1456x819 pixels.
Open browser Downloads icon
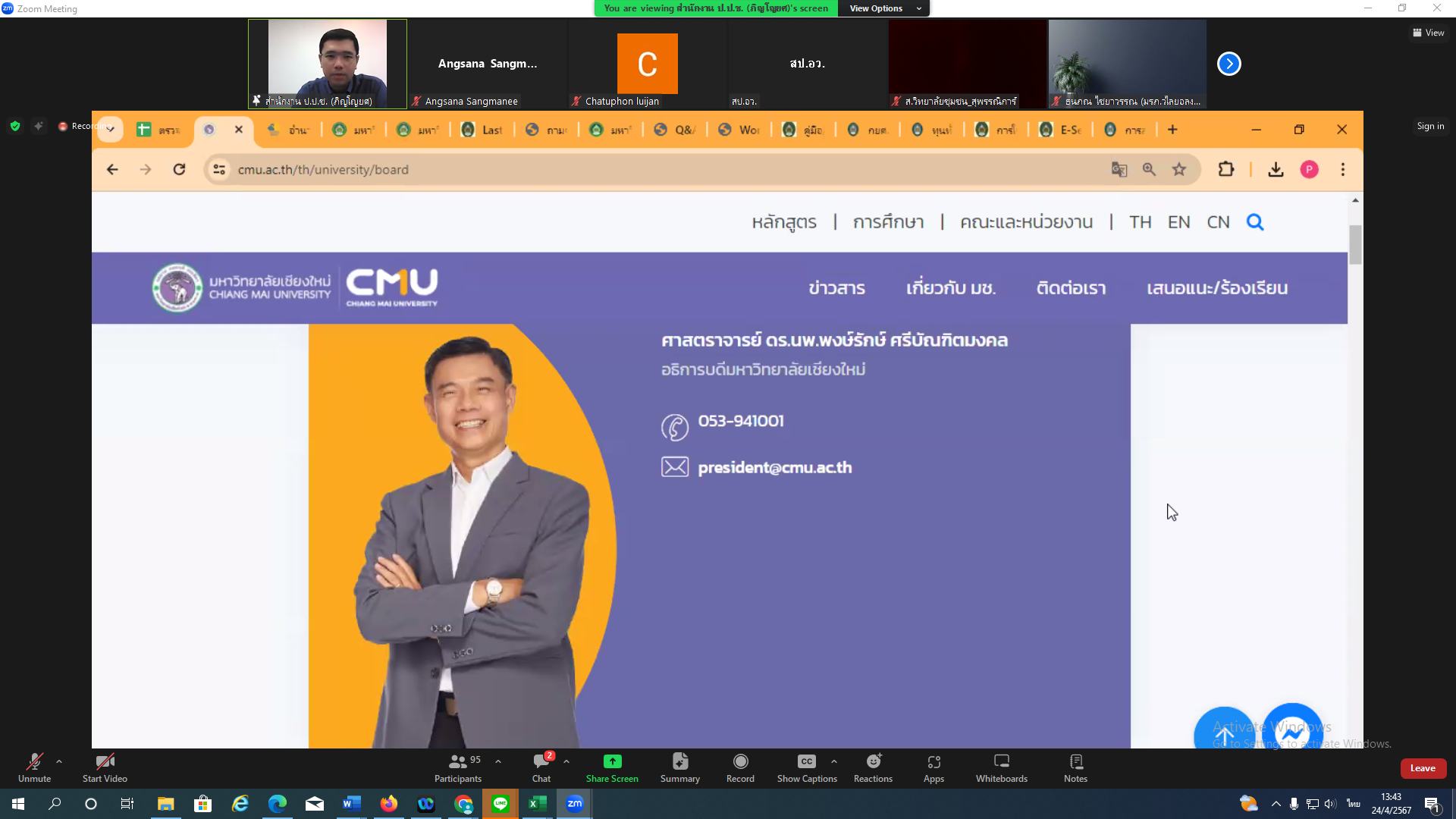1276,169
